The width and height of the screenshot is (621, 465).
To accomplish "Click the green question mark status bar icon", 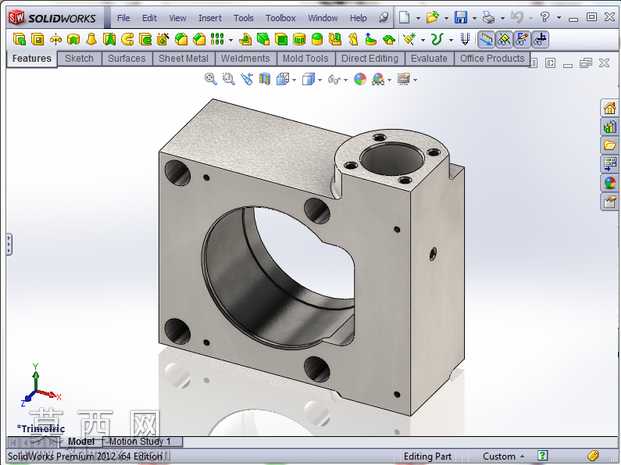I will pyautogui.click(x=543, y=456).
